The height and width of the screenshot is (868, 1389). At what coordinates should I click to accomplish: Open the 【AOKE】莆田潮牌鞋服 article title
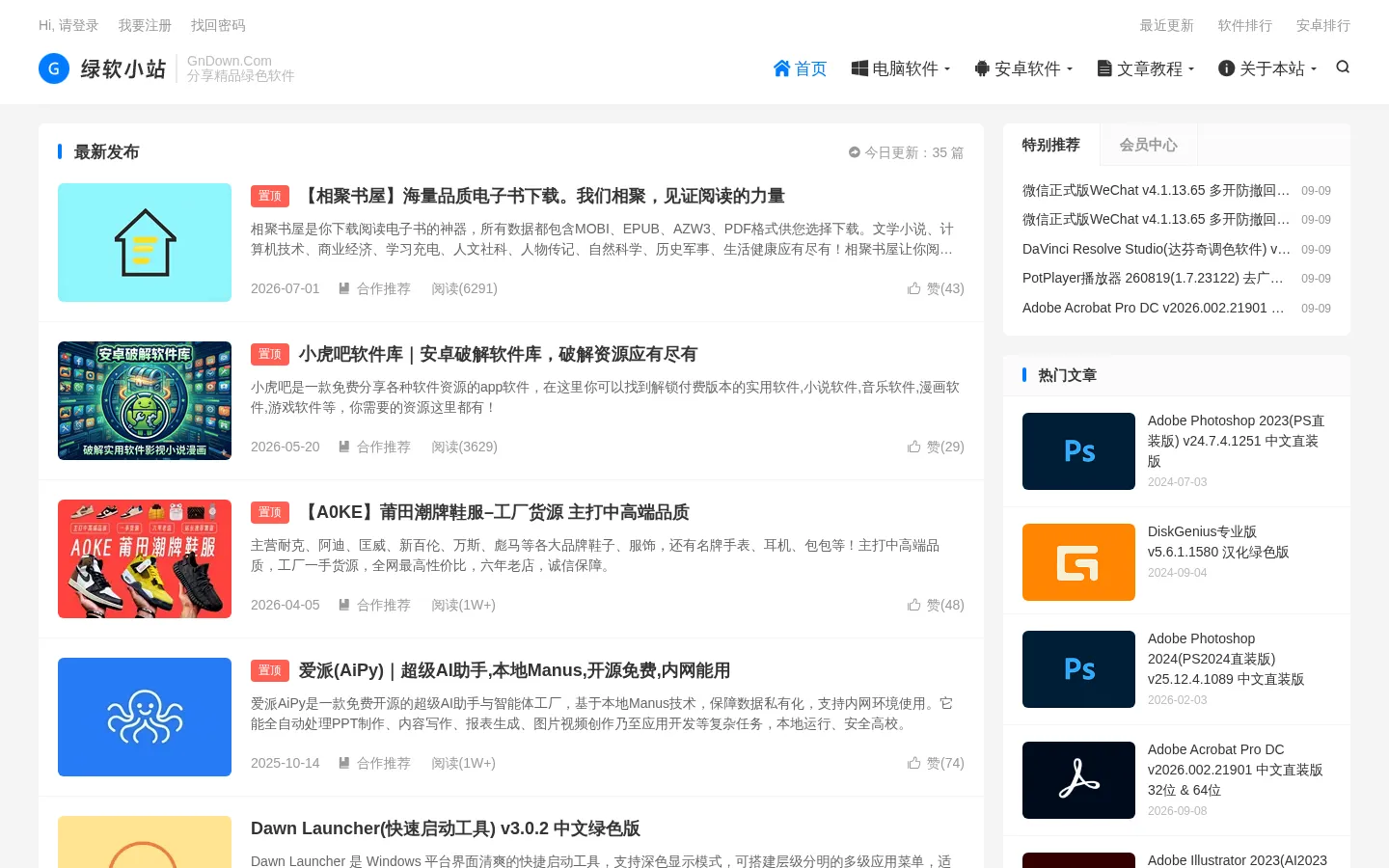point(494,512)
